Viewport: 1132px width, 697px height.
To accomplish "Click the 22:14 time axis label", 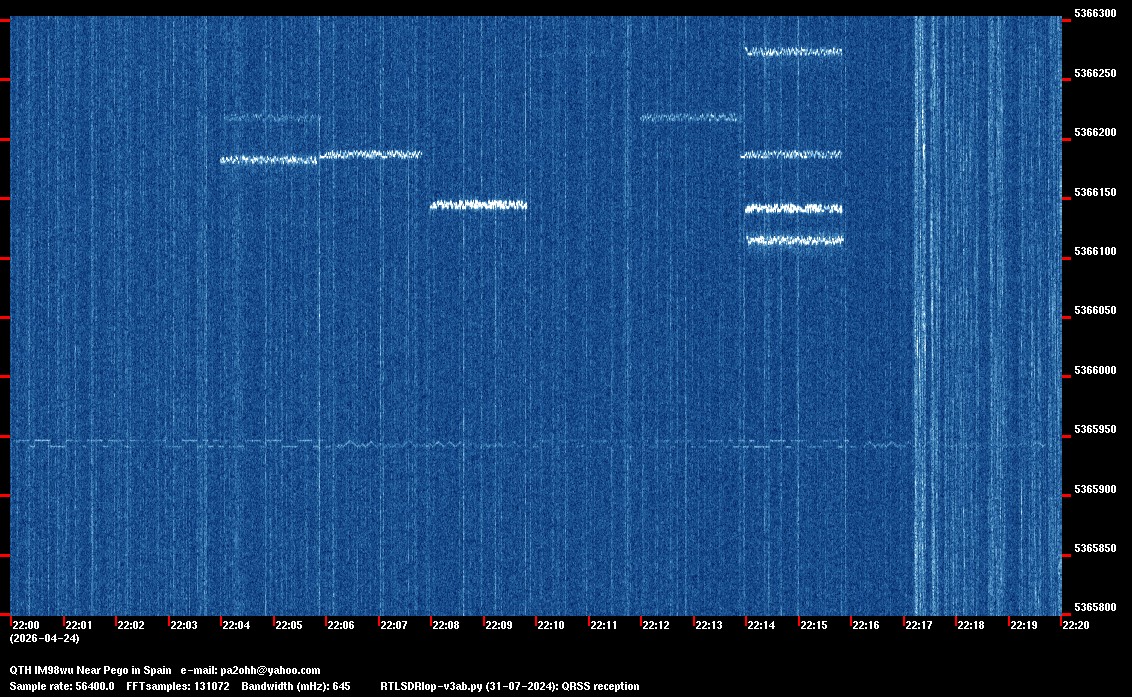I will coord(761,625).
